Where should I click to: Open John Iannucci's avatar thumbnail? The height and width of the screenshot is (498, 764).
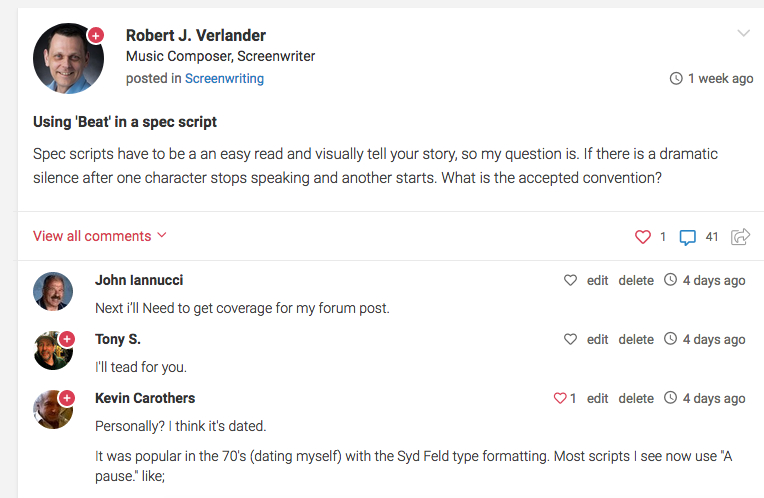tap(53, 291)
